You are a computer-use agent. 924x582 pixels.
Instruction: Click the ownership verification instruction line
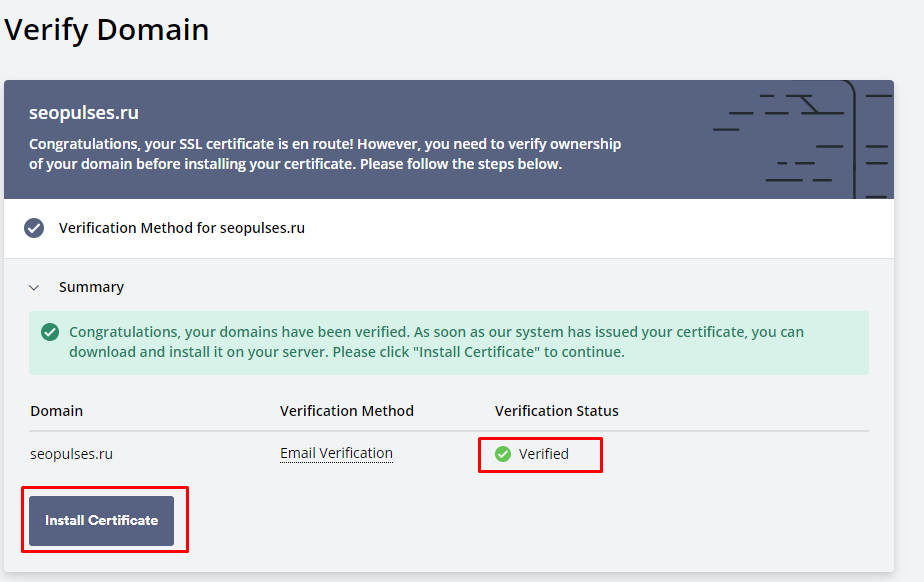point(295,164)
